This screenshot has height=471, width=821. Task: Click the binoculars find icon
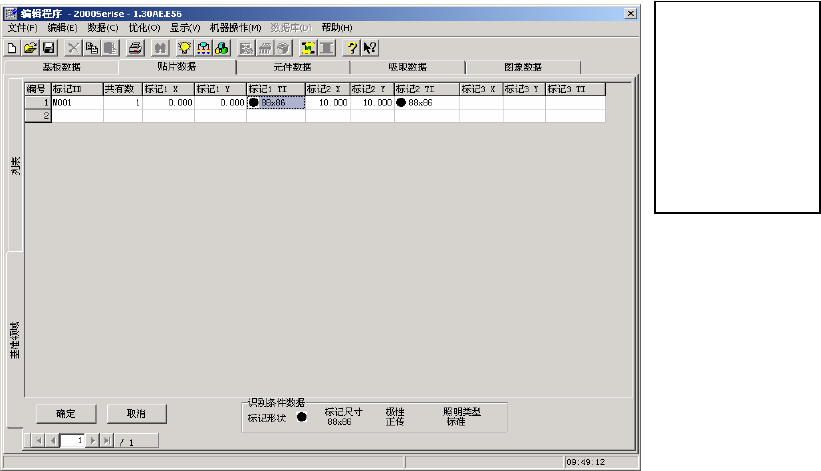(160, 47)
